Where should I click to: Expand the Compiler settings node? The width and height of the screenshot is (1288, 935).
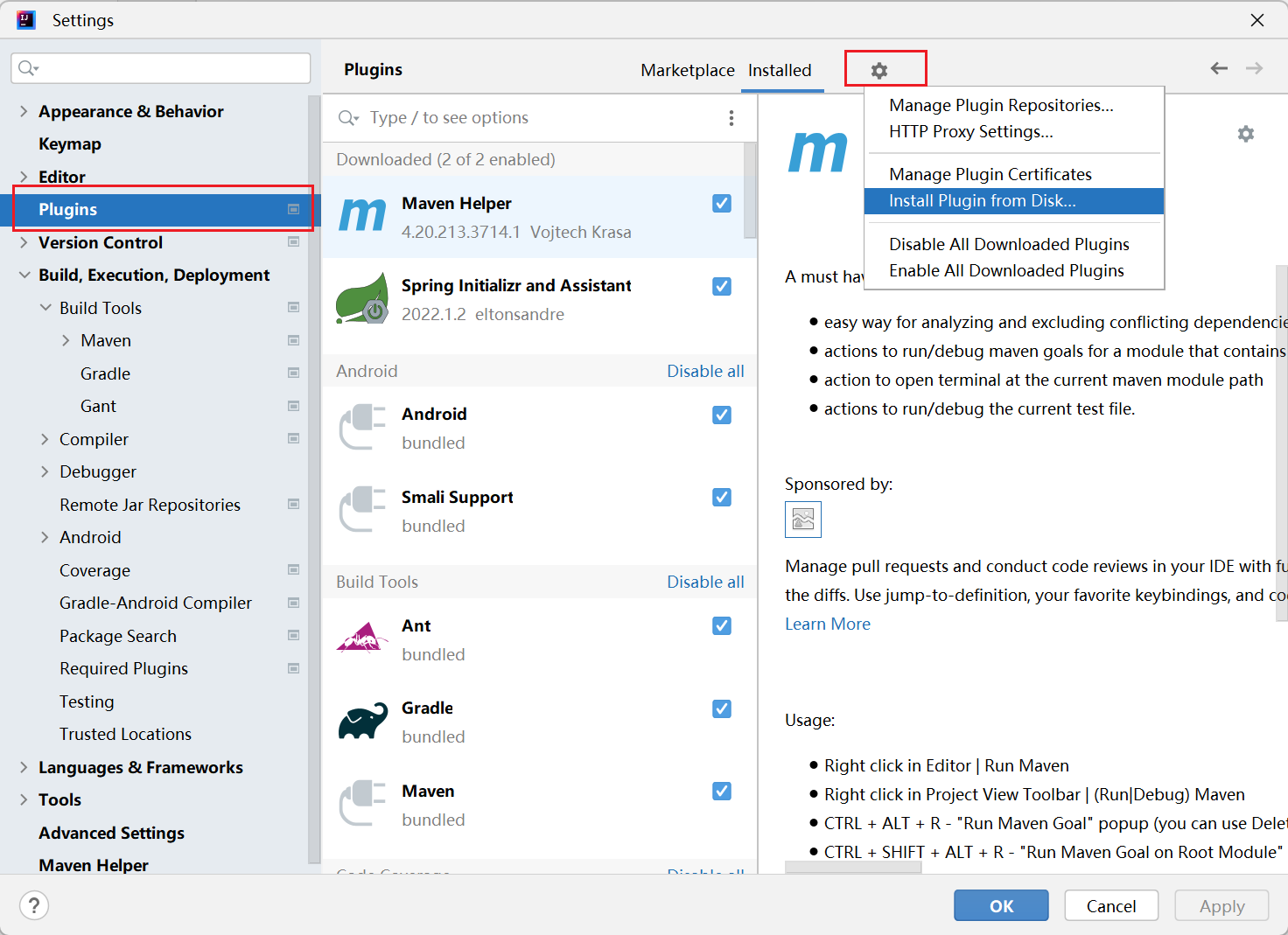(45, 439)
